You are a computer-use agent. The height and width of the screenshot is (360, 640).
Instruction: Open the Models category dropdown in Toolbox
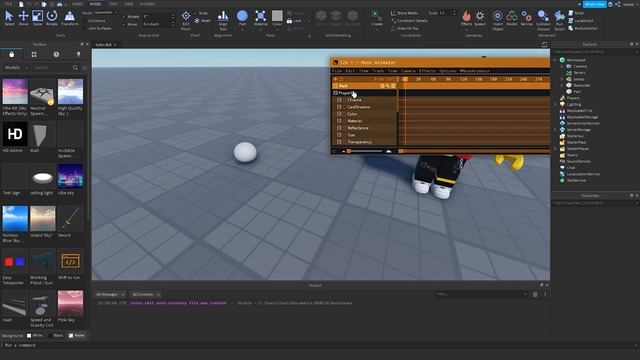(16, 67)
